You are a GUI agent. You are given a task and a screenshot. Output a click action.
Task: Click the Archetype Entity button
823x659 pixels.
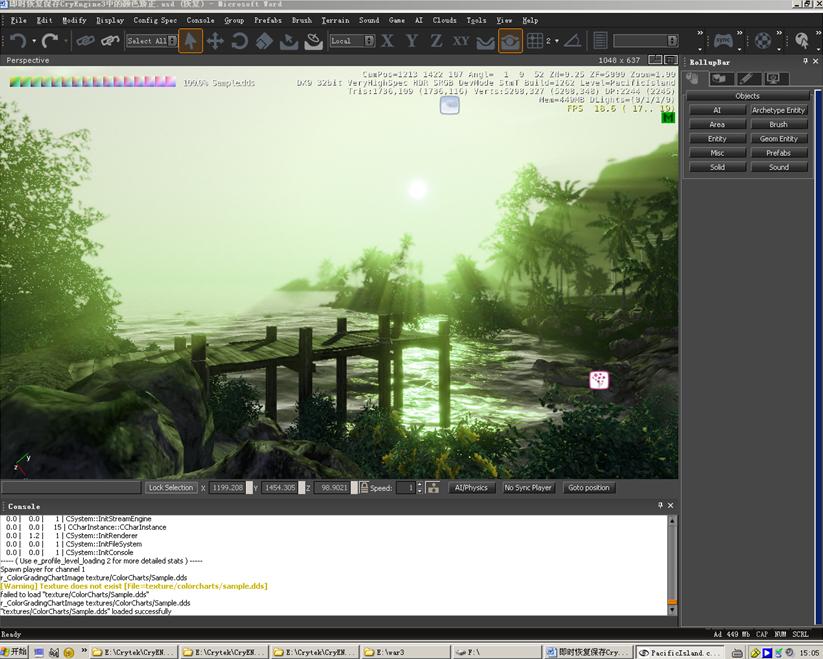778,110
